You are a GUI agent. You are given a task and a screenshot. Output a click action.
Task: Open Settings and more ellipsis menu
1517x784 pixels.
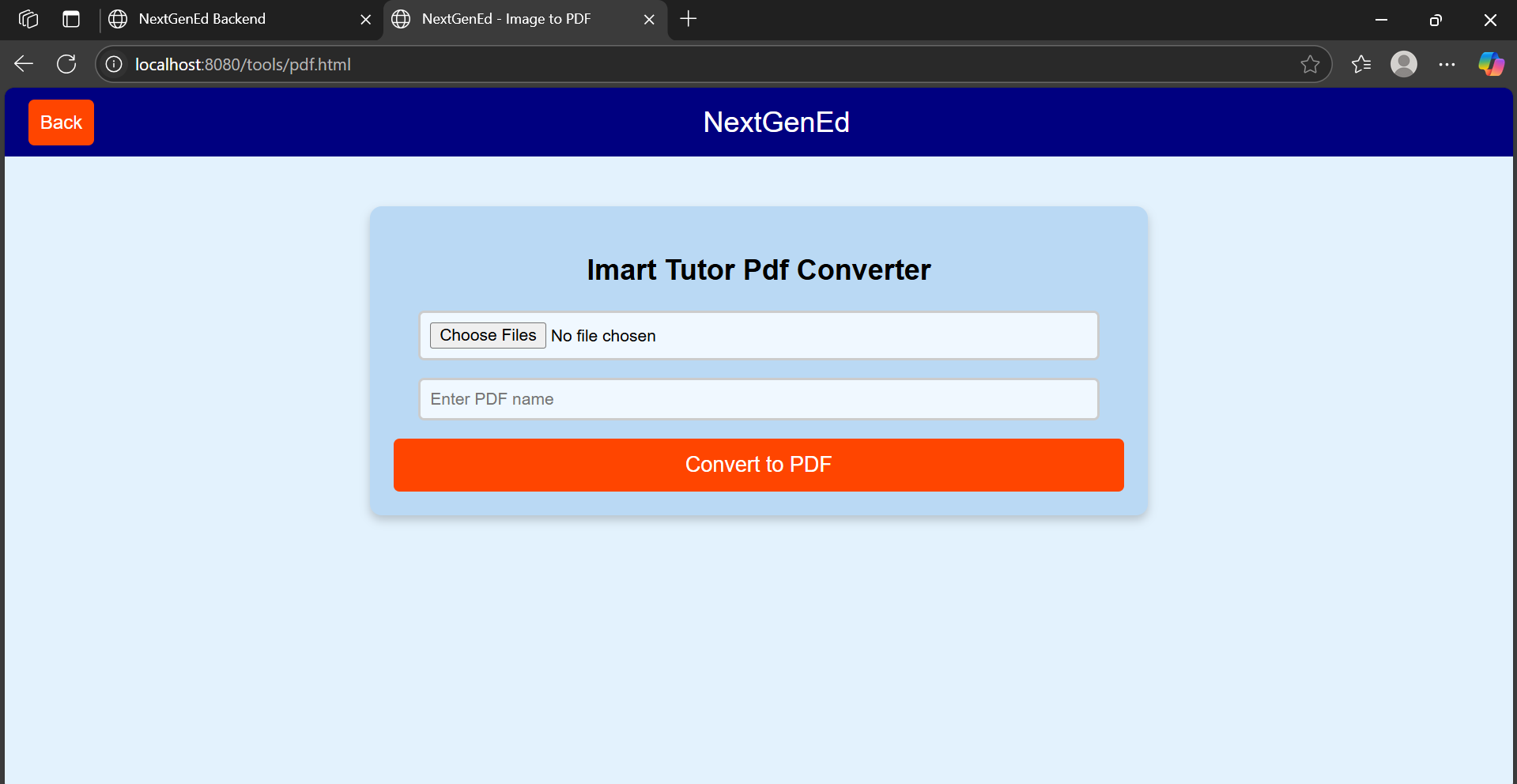(1447, 64)
